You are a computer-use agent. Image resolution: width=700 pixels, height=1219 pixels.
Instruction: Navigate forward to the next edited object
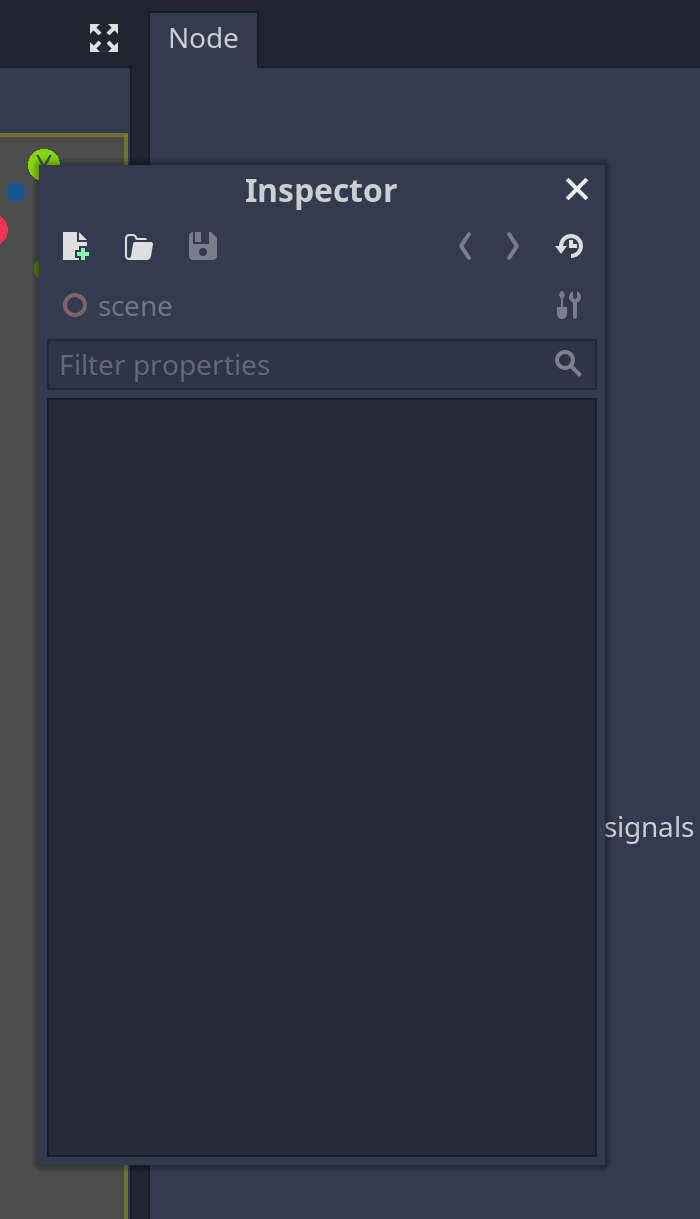pos(512,246)
